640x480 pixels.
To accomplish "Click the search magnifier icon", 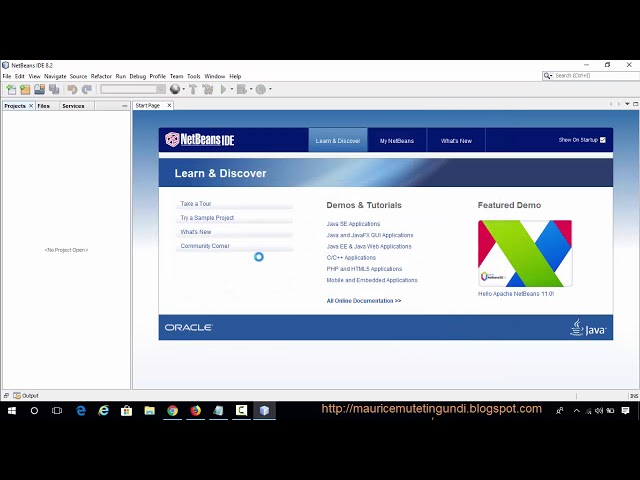I will tap(547, 76).
